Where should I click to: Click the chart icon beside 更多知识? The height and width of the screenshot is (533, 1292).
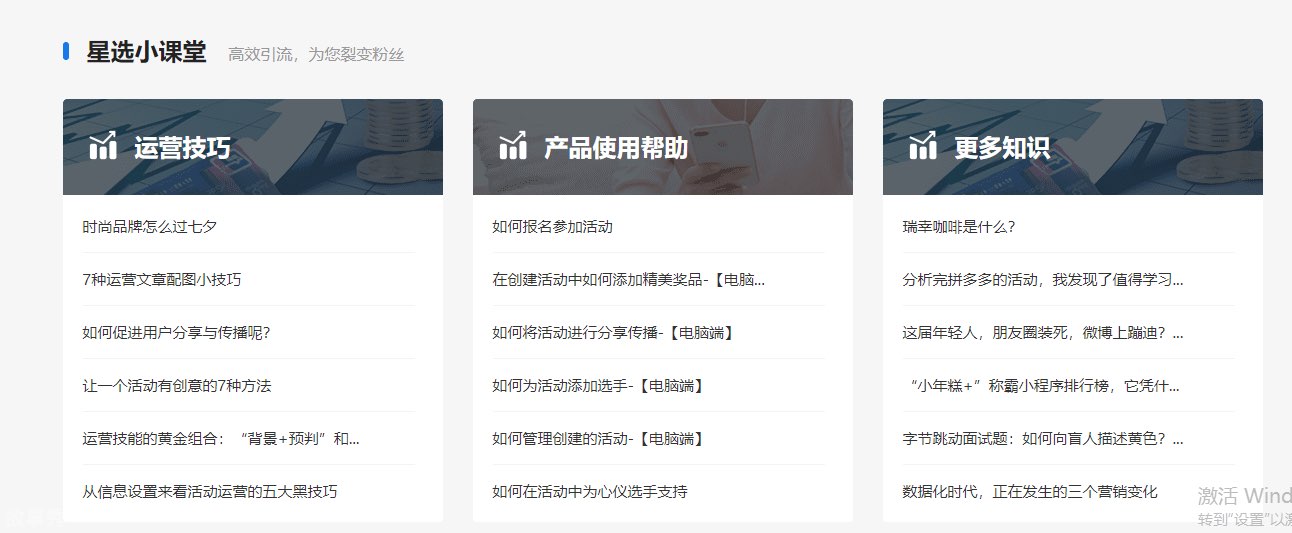[x=923, y=146]
